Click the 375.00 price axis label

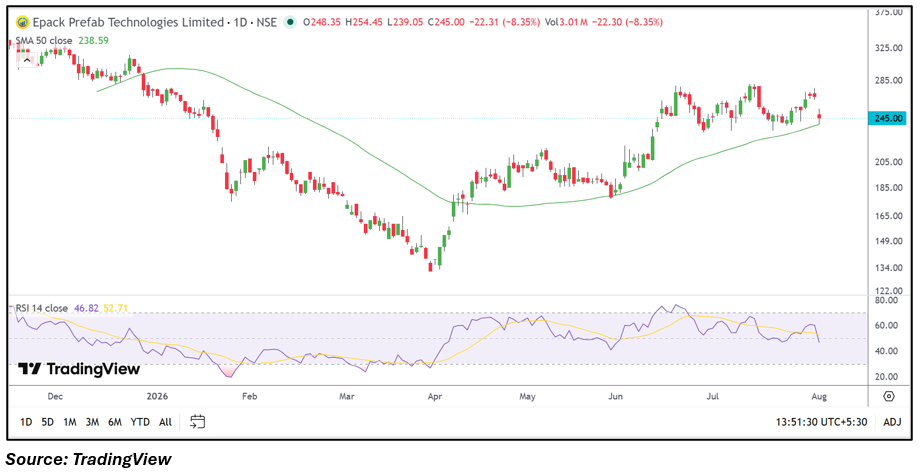pos(889,12)
